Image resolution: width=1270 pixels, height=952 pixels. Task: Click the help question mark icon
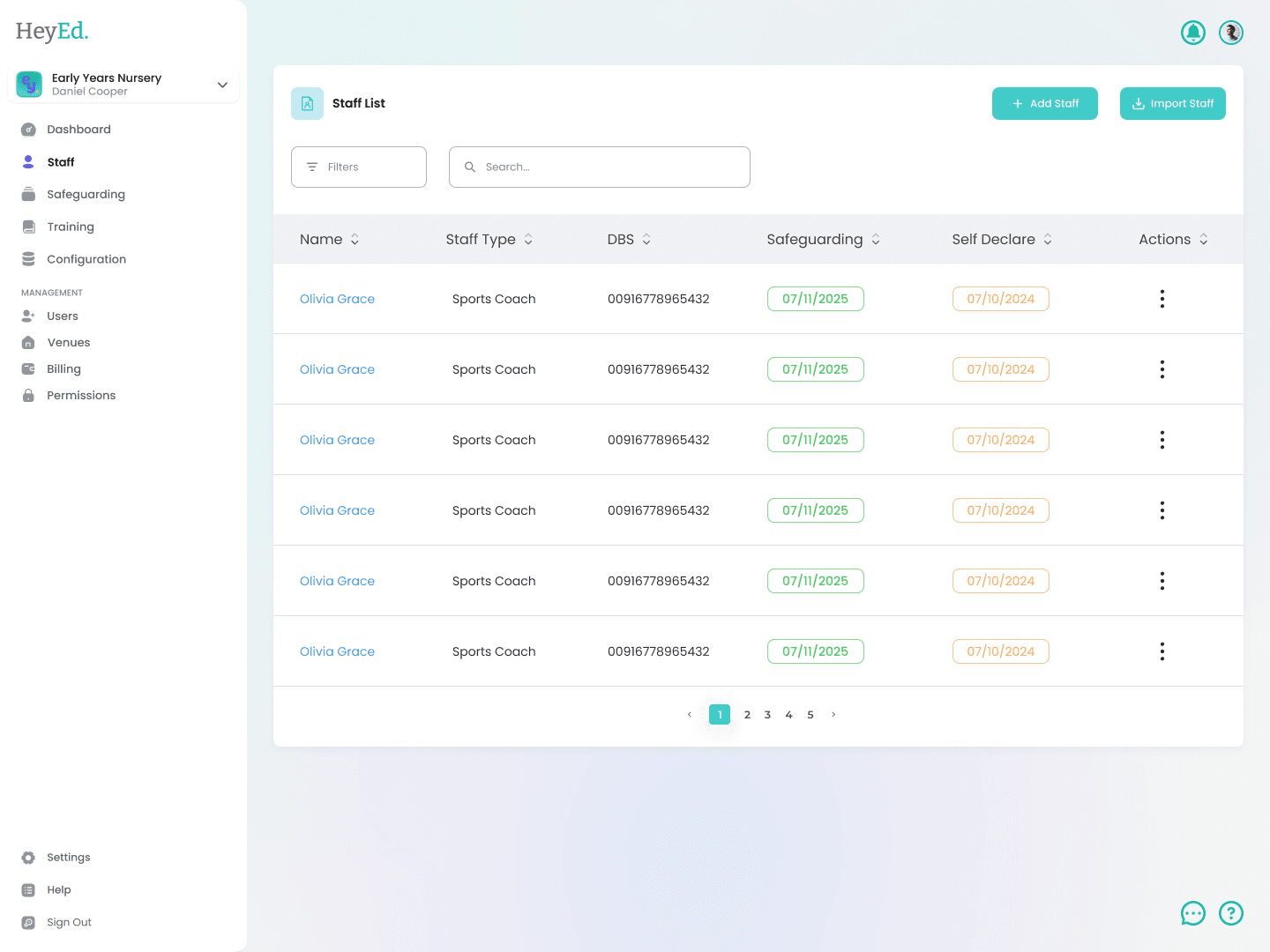pos(1230,913)
